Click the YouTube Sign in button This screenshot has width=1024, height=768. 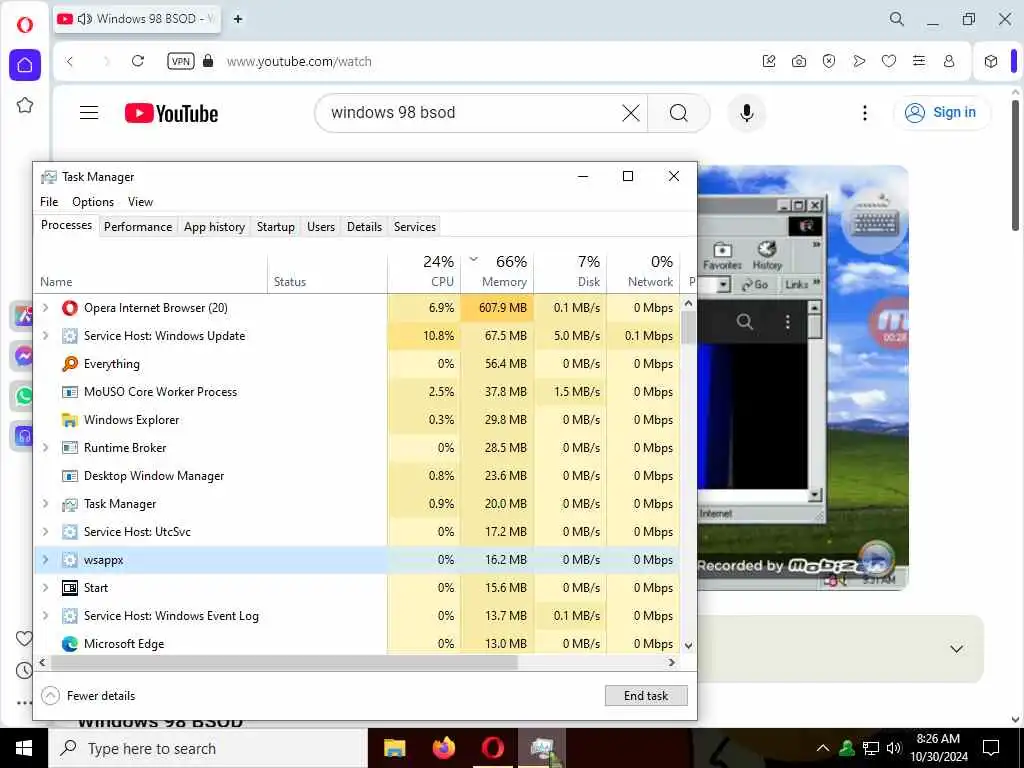[941, 112]
